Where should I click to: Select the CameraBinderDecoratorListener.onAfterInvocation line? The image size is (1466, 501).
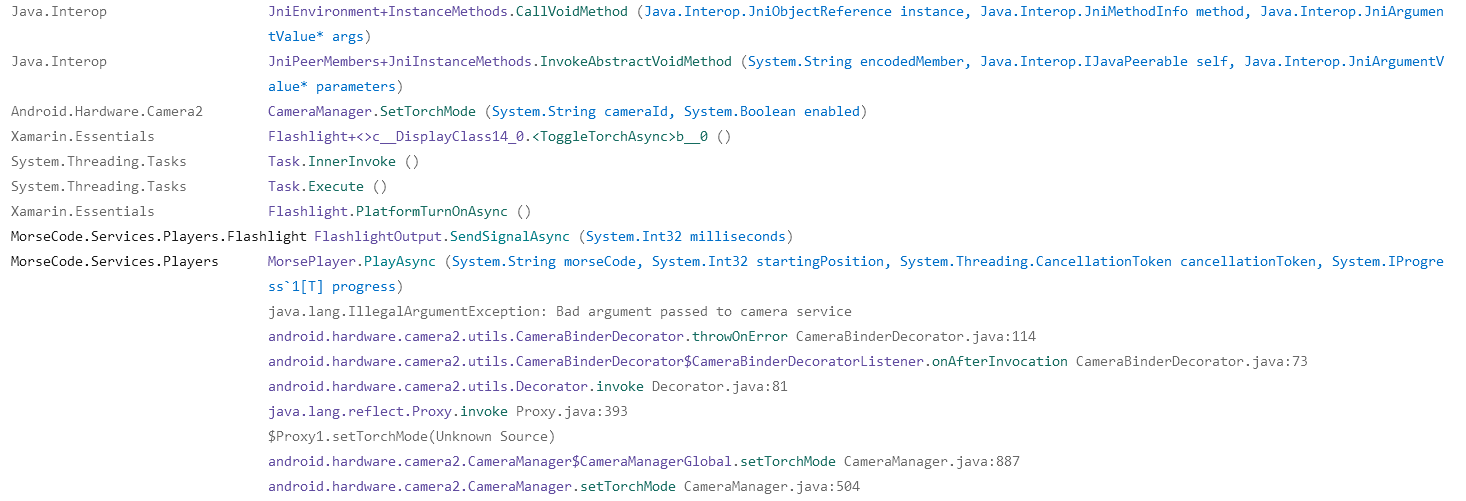click(788, 361)
